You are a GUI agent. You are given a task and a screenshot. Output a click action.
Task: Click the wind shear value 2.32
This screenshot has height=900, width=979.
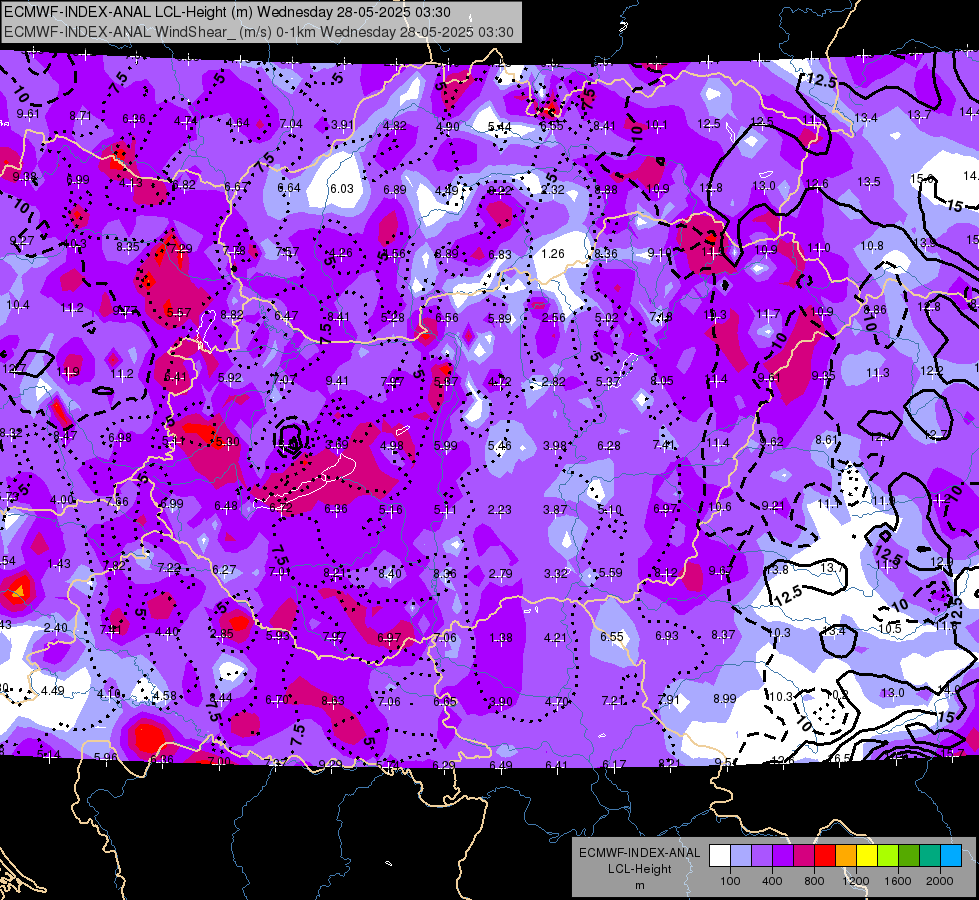click(x=553, y=190)
